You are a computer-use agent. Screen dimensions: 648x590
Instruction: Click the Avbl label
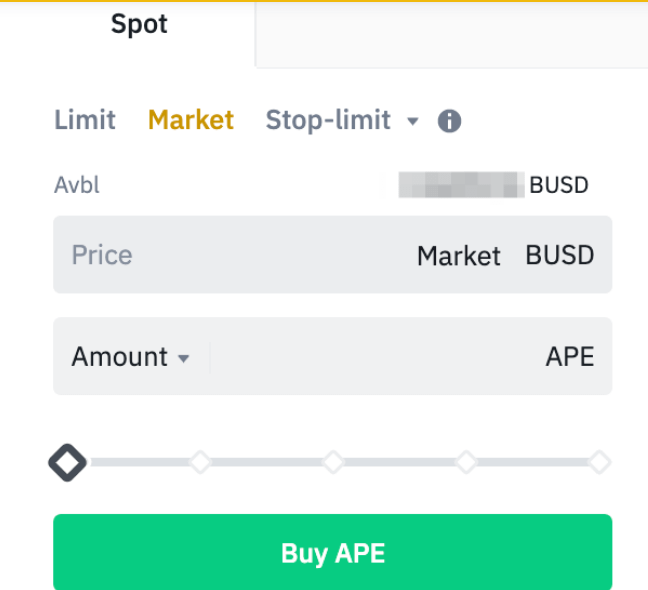pyautogui.click(x=77, y=185)
